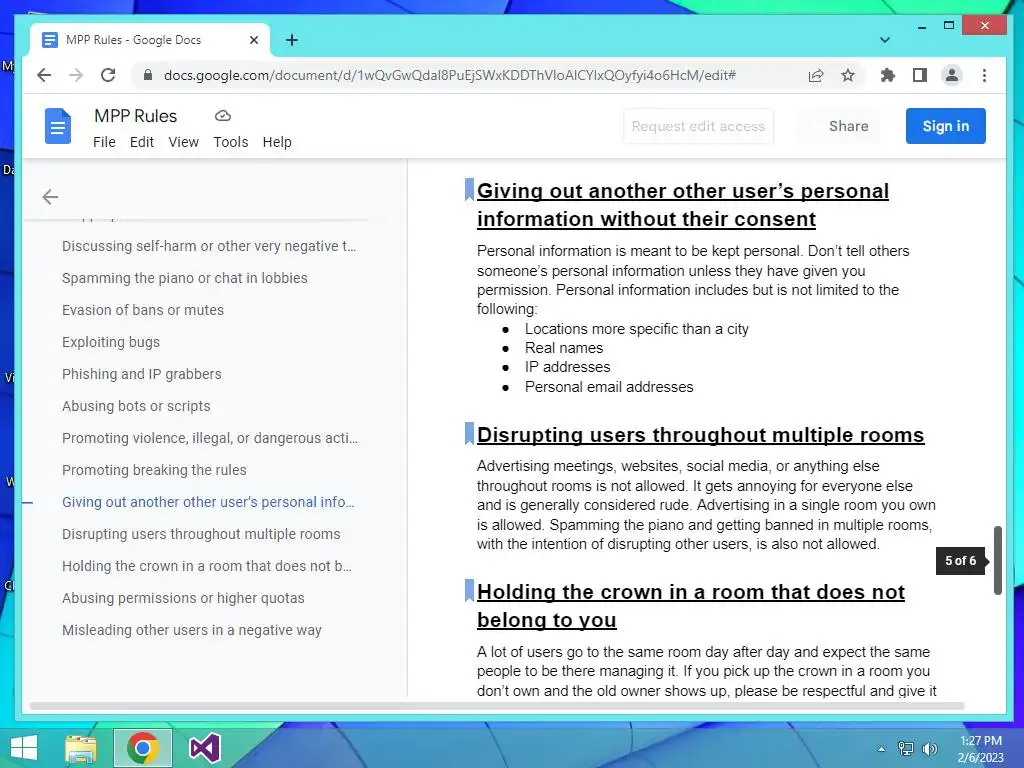Viewport: 1024px width, 768px height.
Task: Click the bookmark marker beside Holding the crown heading
Action: pyautogui.click(x=469, y=590)
